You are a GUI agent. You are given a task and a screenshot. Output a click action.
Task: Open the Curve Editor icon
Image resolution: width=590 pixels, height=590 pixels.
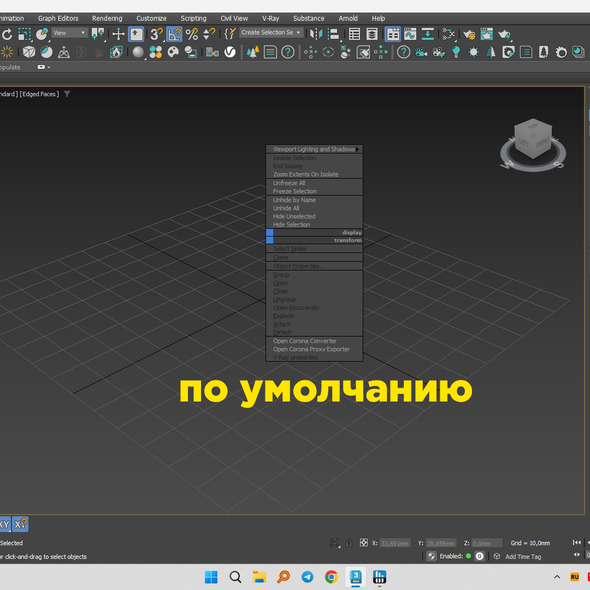(x=410, y=34)
